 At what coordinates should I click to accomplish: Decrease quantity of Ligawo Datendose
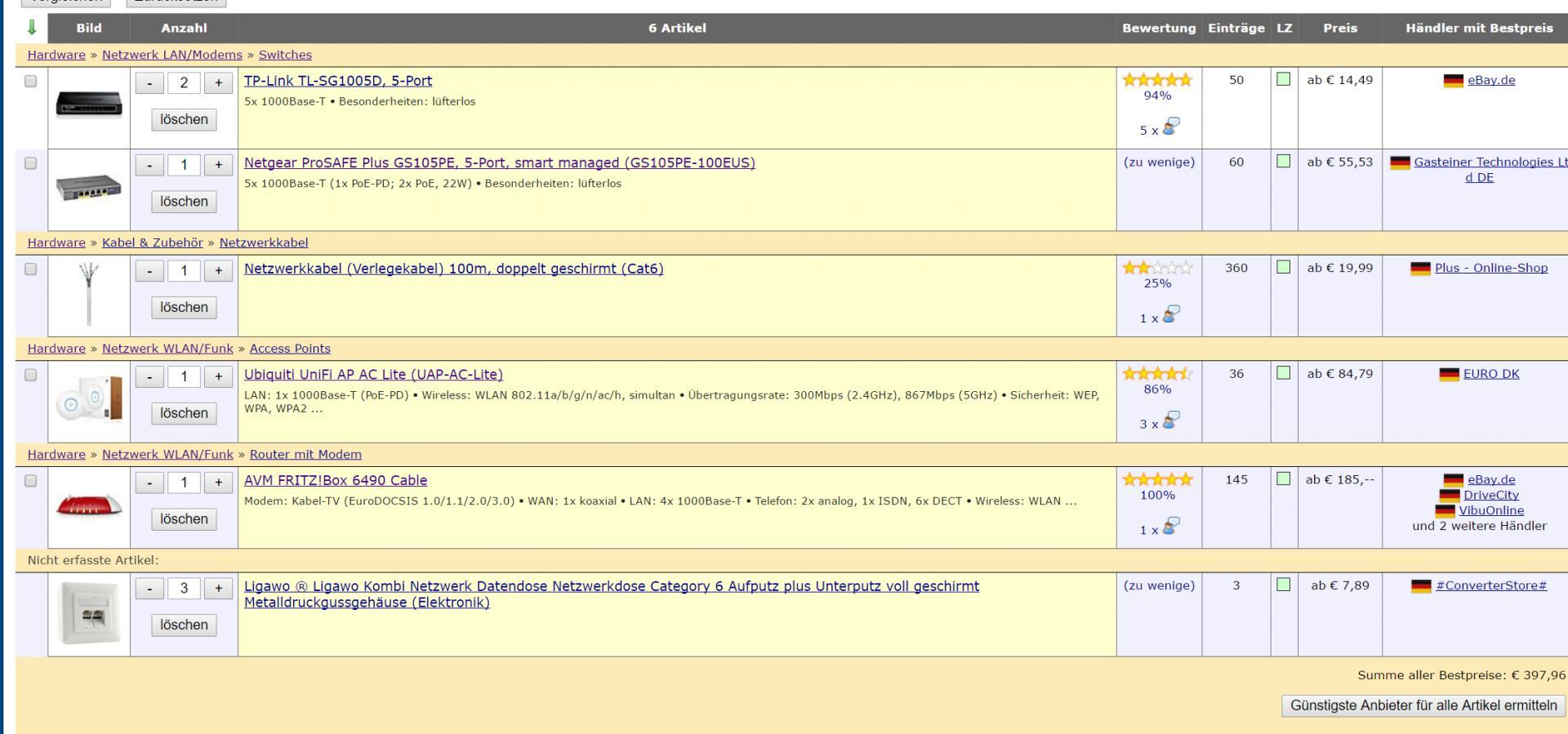click(149, 589)
